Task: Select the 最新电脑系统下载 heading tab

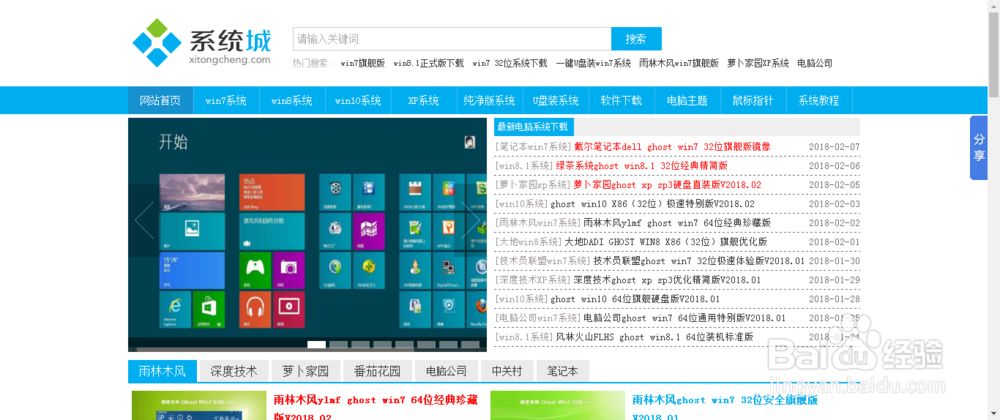Action: [x=534, y=126]
